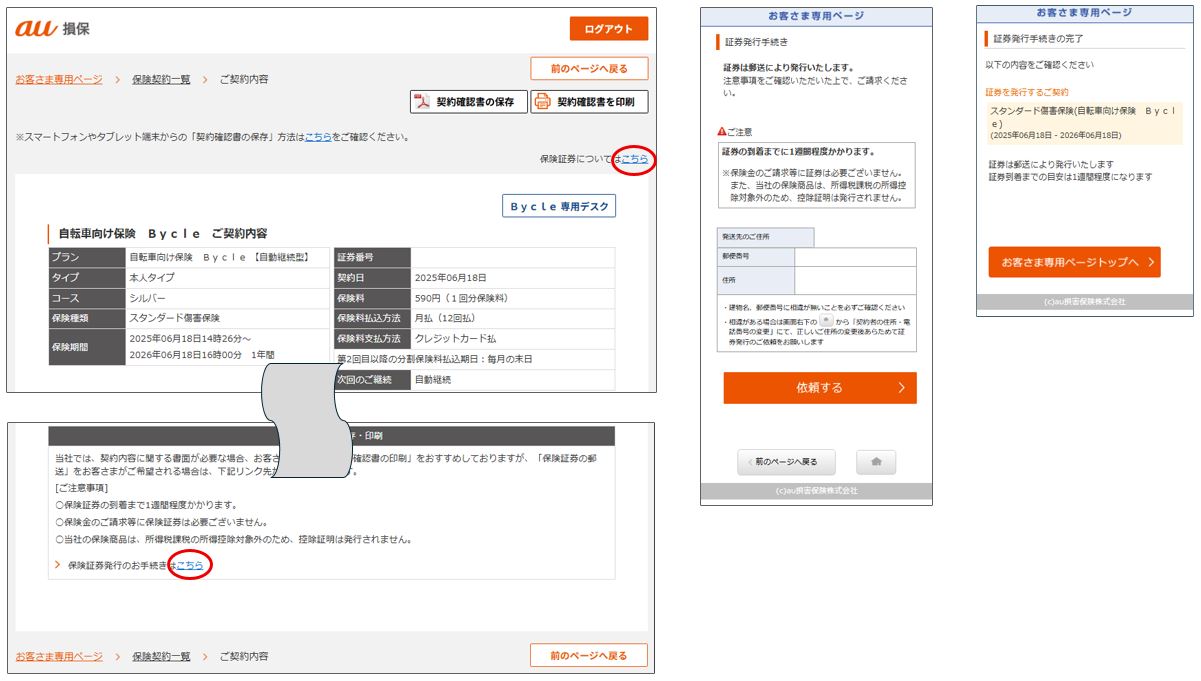Click bottom 前のページへ戻る button
Image resolution: width=1201 pixels, height=681 pixels.
coord(589,656)
